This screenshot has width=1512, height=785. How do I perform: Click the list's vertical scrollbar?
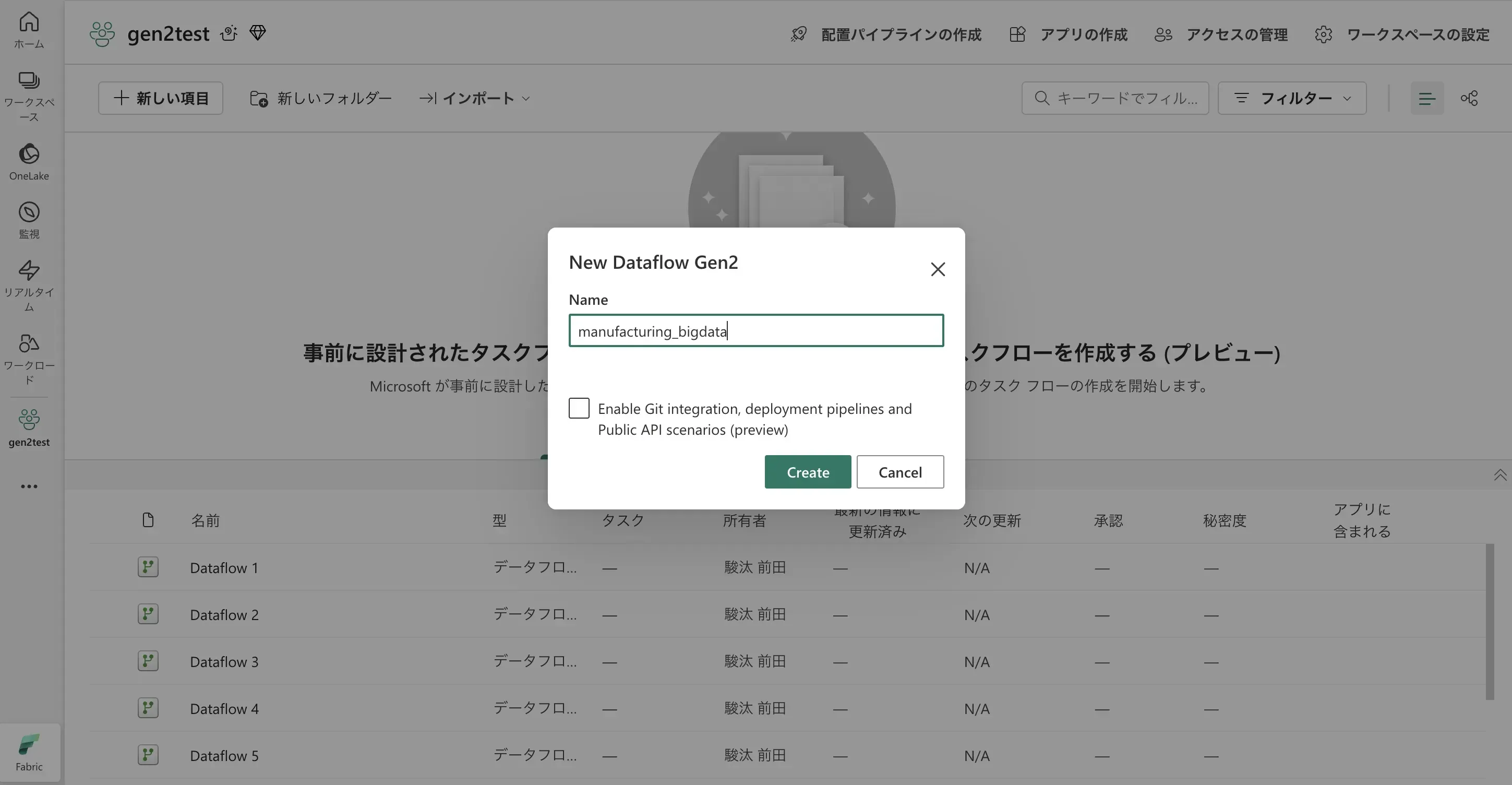coord(1489,621)
